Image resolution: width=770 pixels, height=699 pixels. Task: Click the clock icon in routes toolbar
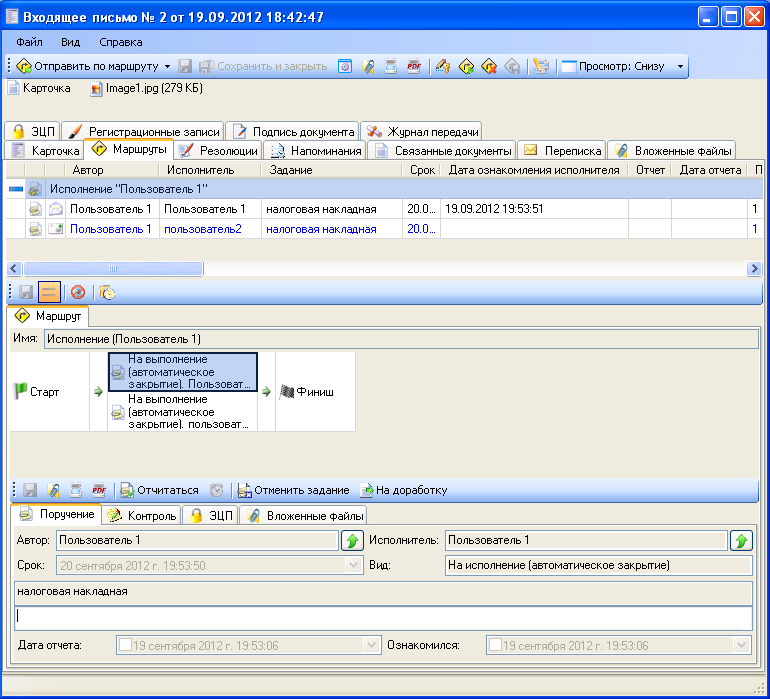click(106, 292)
